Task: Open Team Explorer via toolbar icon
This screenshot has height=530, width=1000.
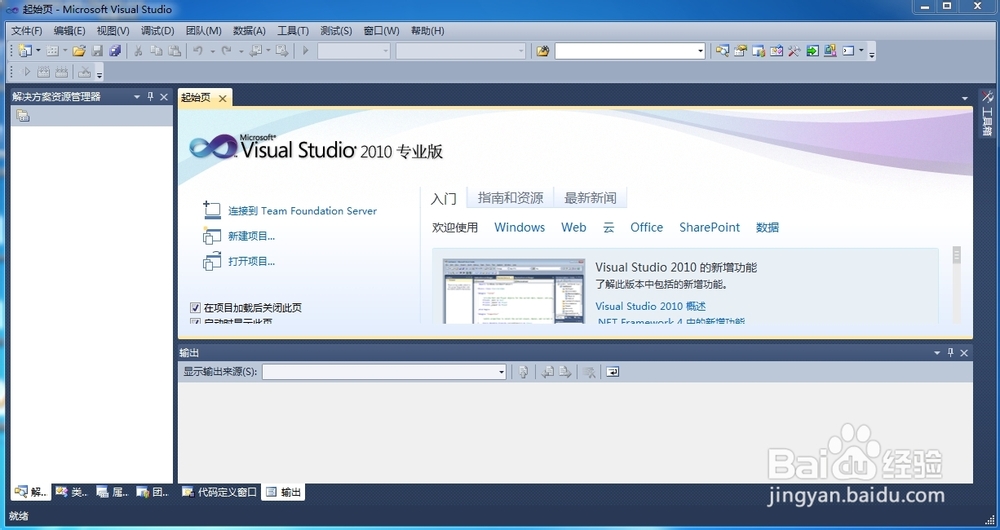Action: click(x=758, y=50)
